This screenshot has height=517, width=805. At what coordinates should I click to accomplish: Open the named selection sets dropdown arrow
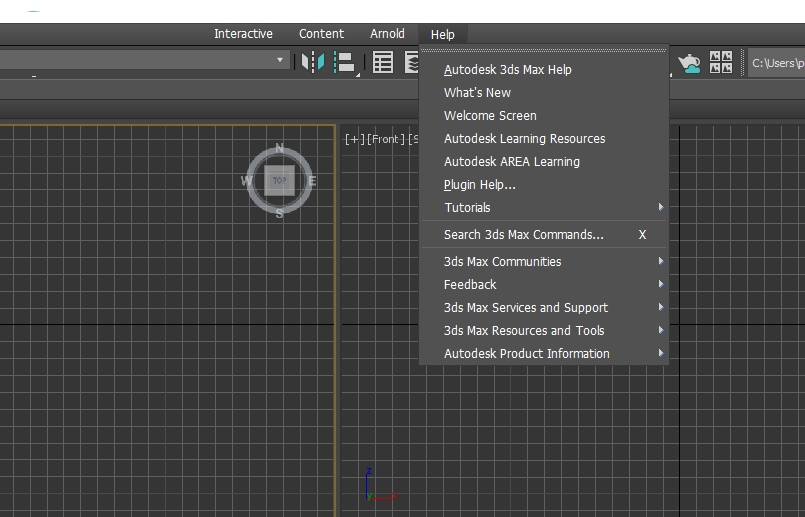pyautogui.click(x=280, y=61)
